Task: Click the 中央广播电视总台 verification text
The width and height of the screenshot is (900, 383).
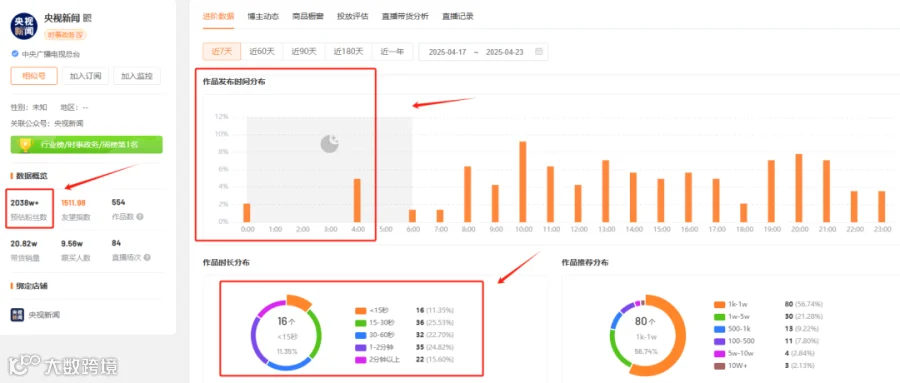Action: pyautogui.click(x=51, y=54)
